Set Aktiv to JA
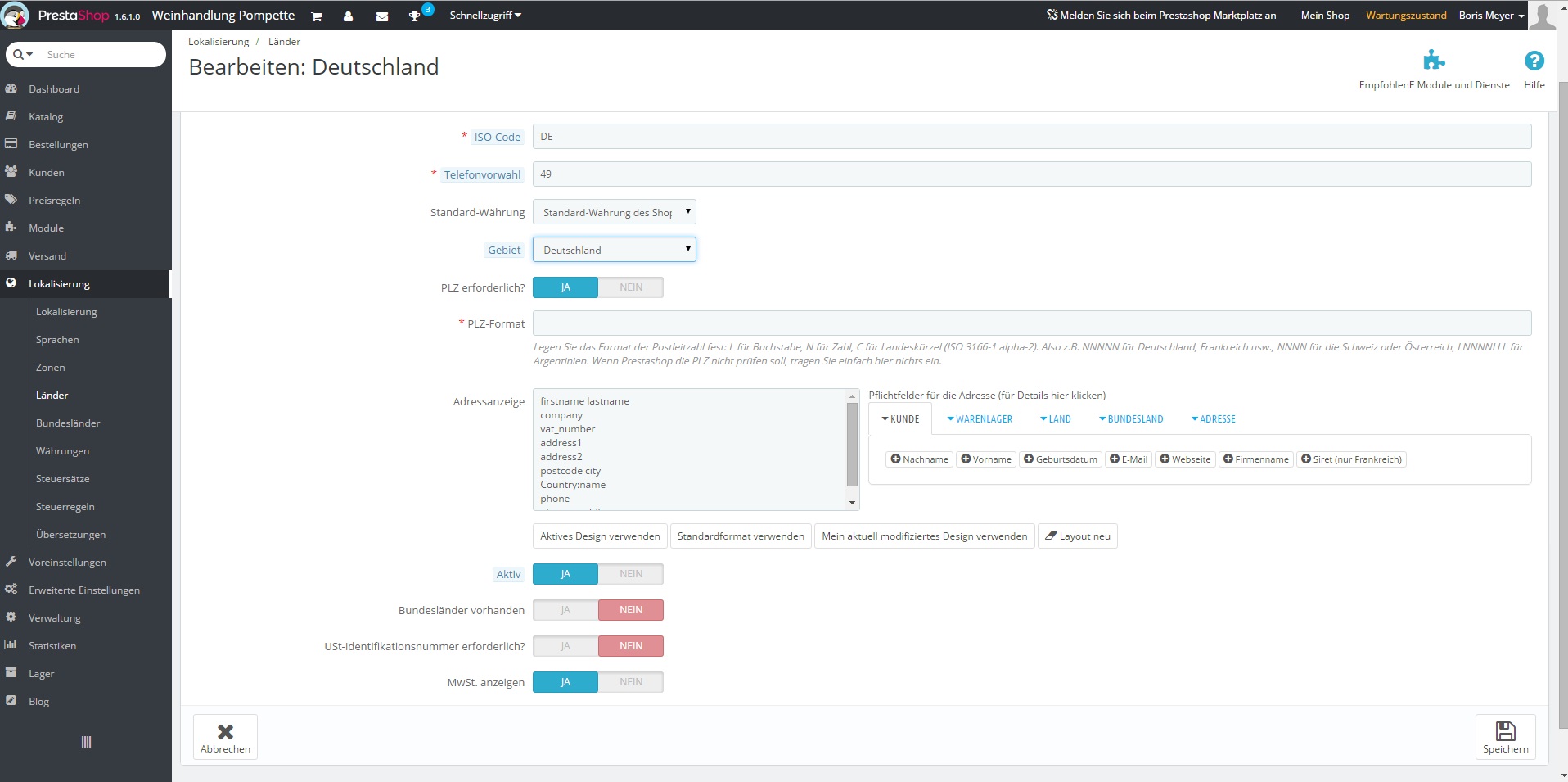The height and width of the screenshot is (782, 1568). (x=565, y=574)
